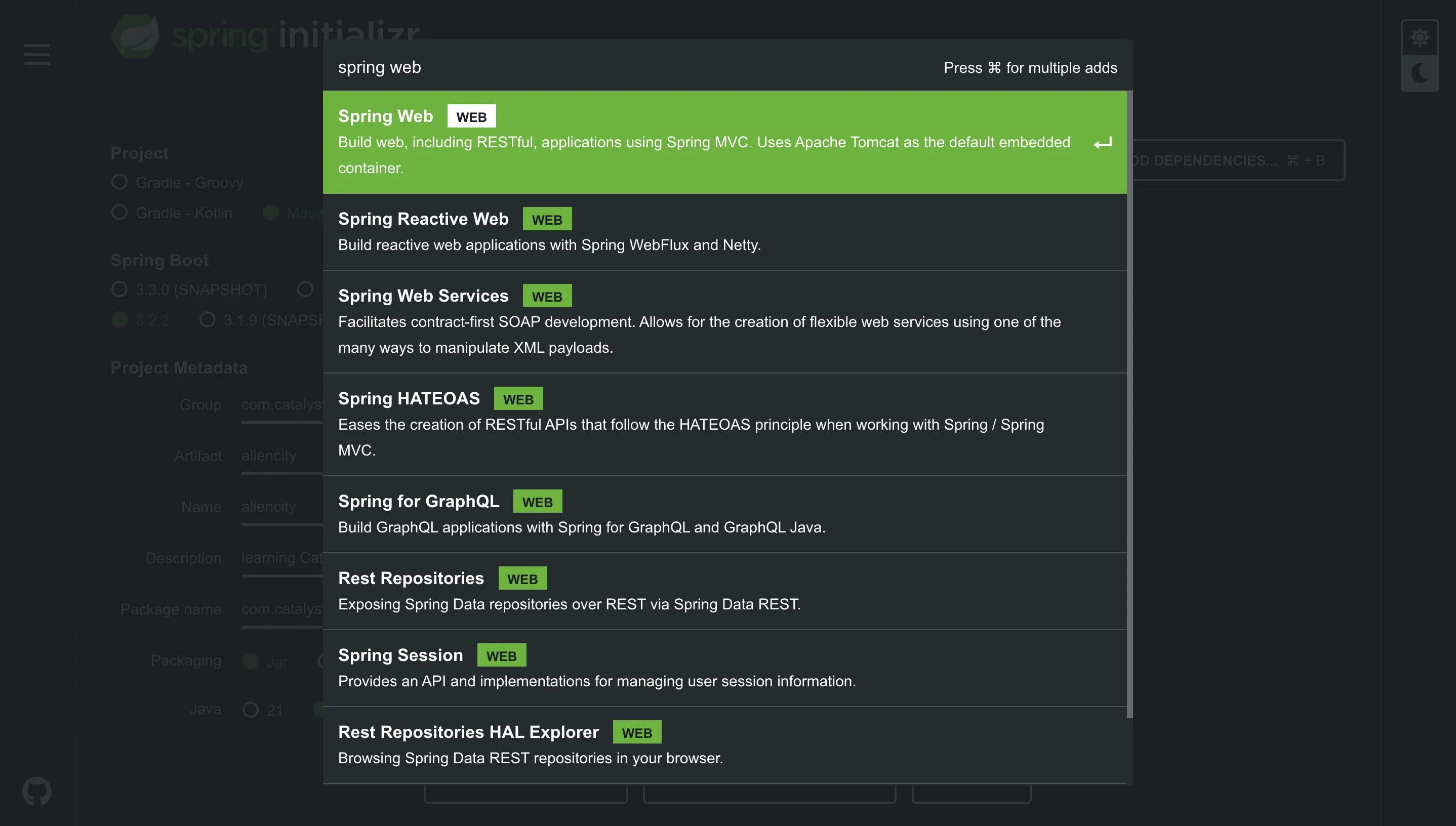The width and height of the screenshot is (1456, 826).
Task: Add Rest Repositories HAL Explorer dependency
Action: pyautogui.click(x=724, y=746)
